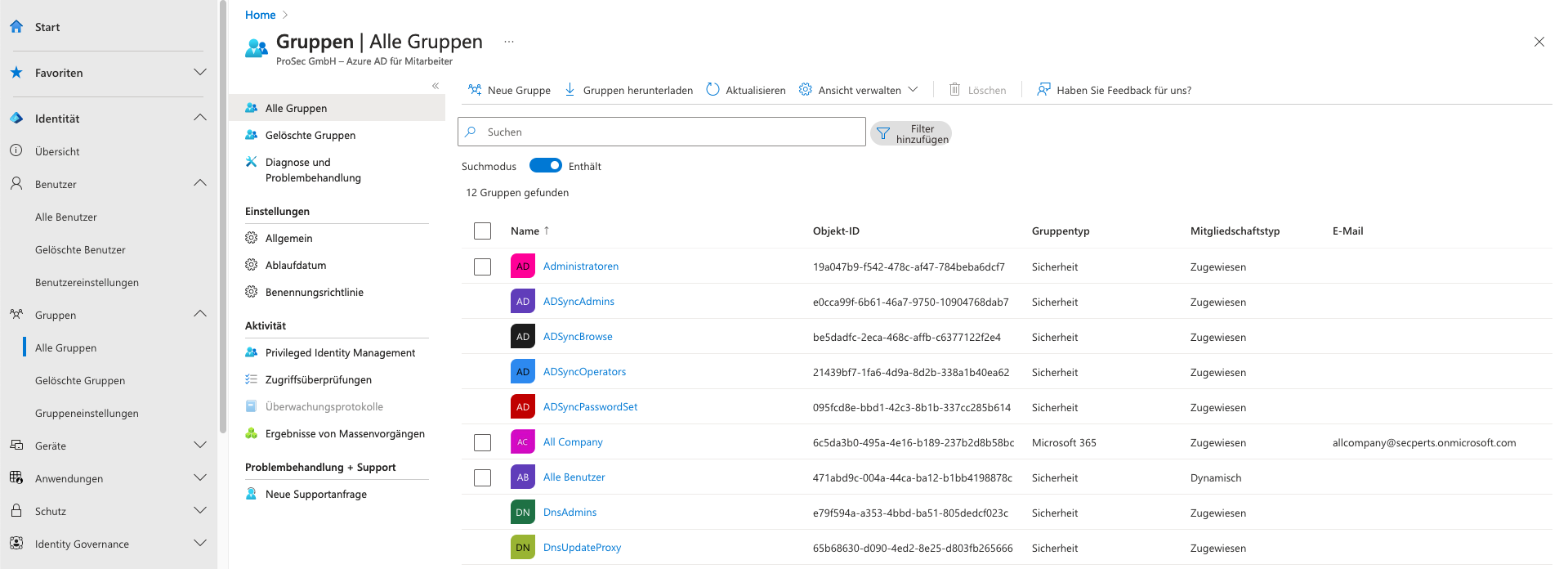Click the left sidebar scrollbar
Image resolution: width=1568 pixels, height=569 pixels.
click(x=222, y=217)
